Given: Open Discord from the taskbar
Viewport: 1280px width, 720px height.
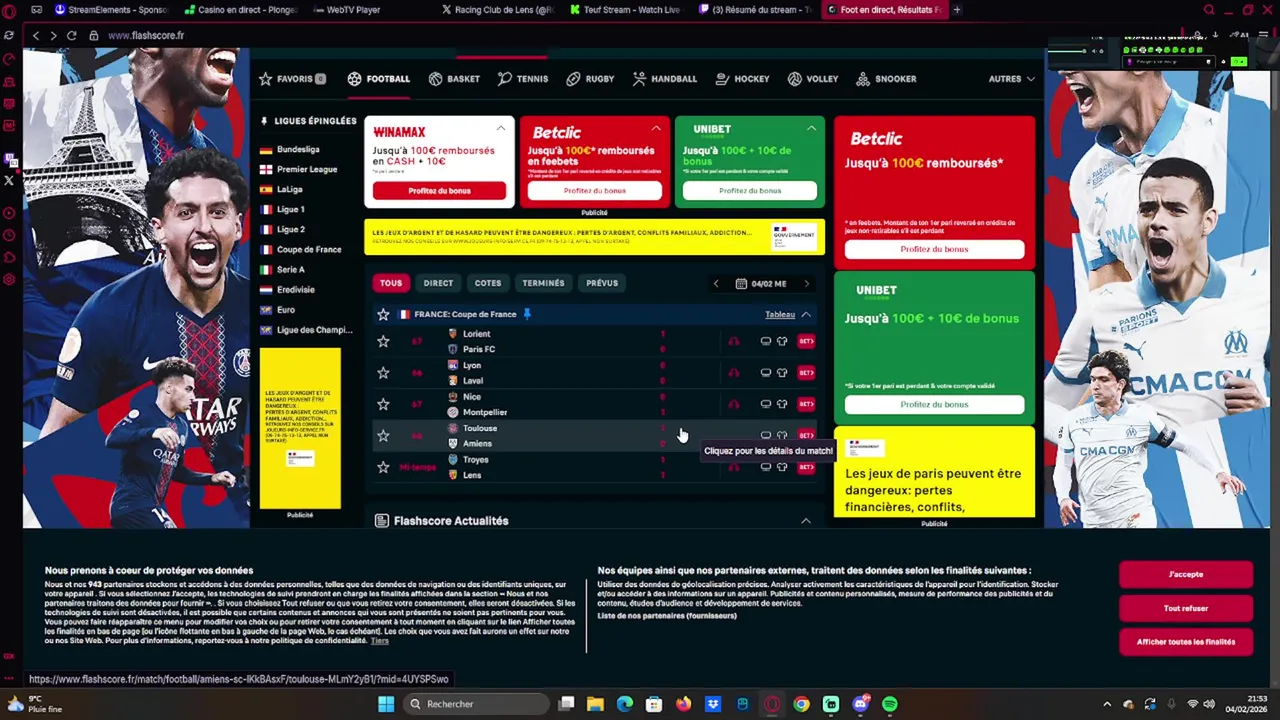Looking at the screenshot, I should 860,704.
